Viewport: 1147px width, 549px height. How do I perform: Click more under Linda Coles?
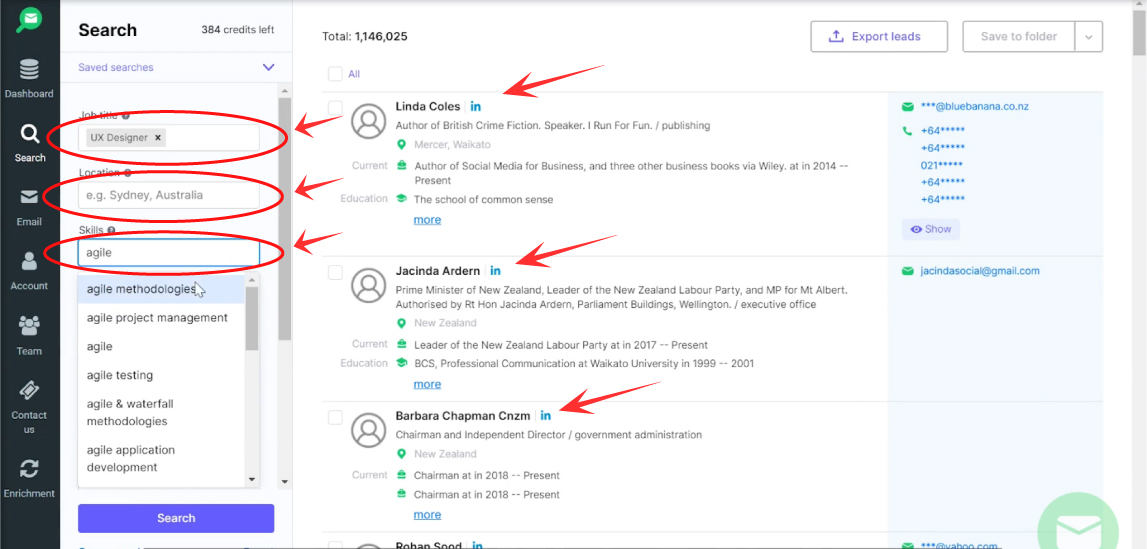[427, 220]
